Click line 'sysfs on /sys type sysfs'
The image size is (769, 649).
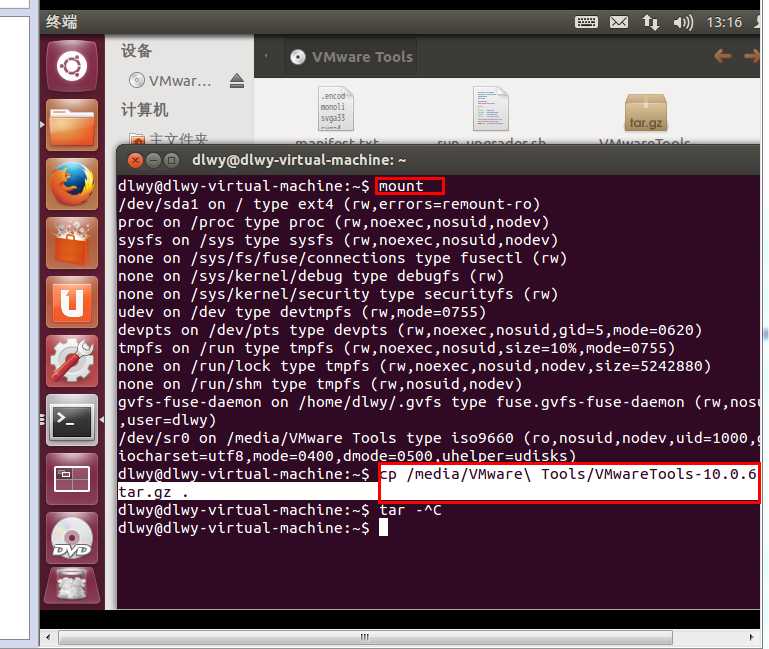[338, 240]
